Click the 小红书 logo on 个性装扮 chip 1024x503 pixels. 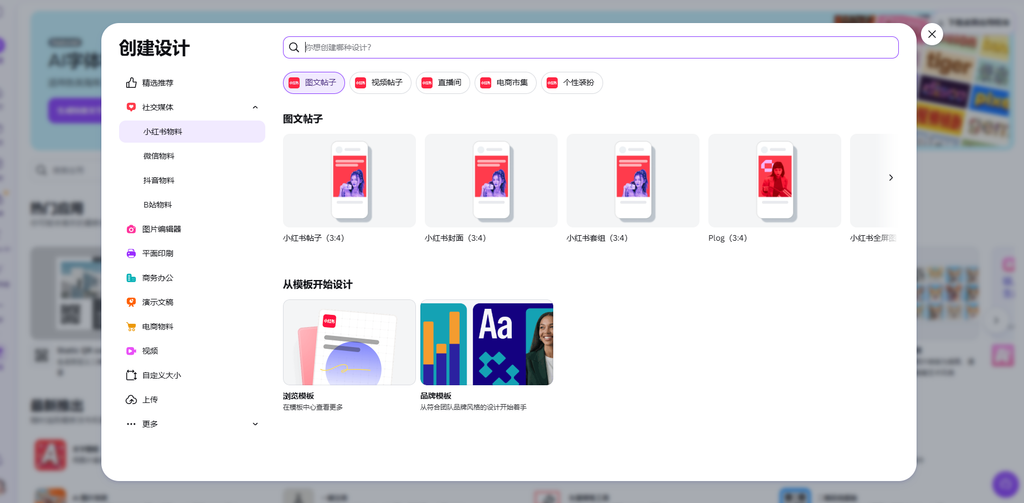tap(552, 83)
